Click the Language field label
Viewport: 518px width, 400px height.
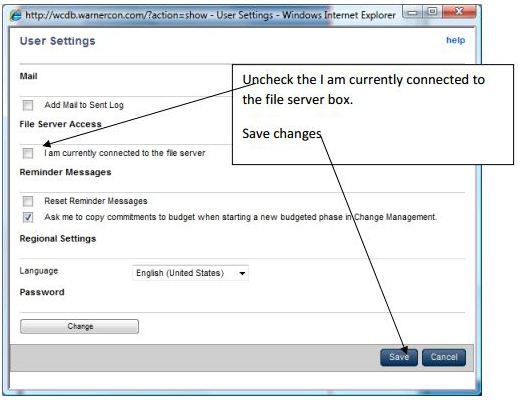click(x=39, y=271)
